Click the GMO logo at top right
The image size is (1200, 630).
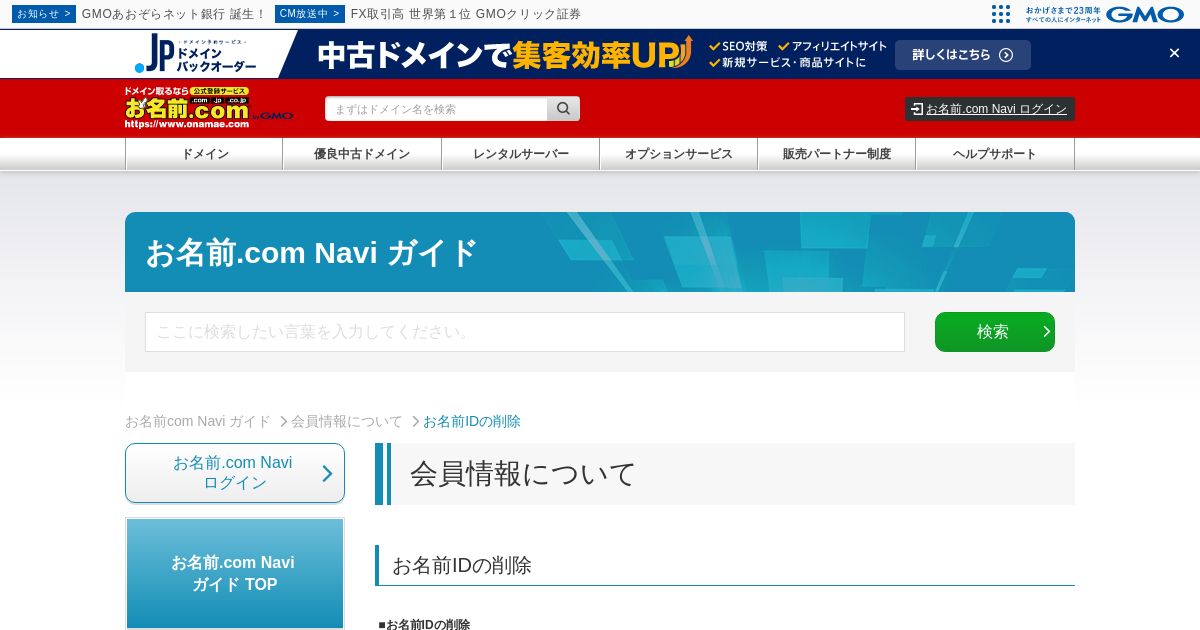tap(1145, 14)
